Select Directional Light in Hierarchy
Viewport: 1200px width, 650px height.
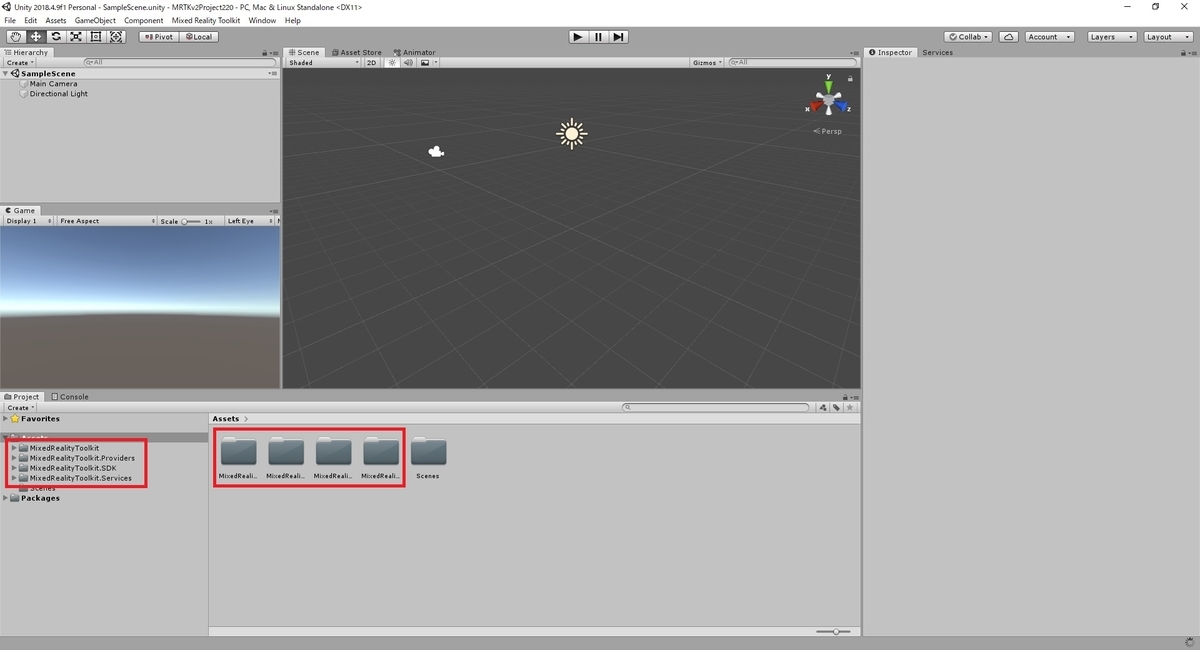coord(58,94)
